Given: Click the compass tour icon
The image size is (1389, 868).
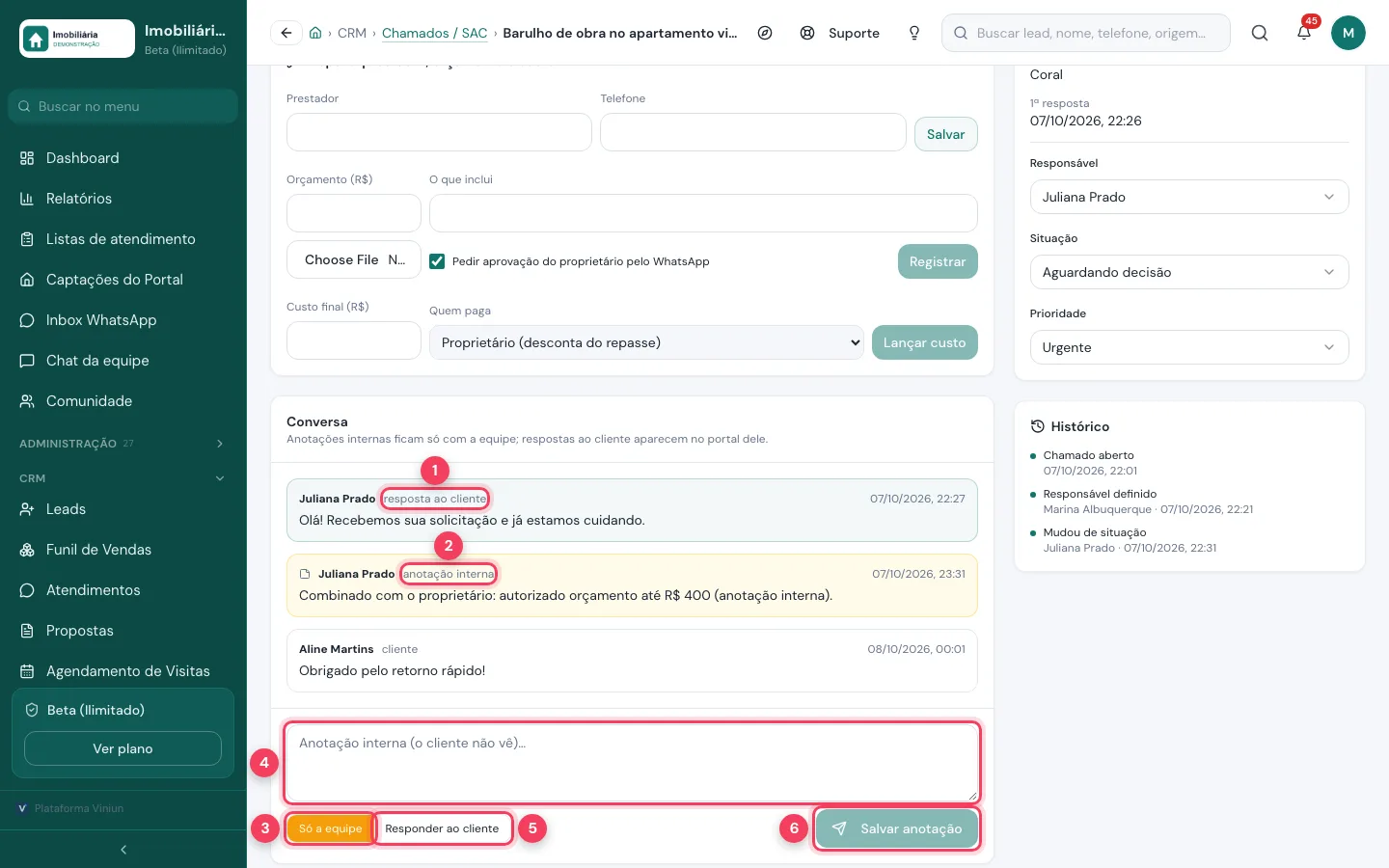Looking at the screenshot, I should 765,33.
